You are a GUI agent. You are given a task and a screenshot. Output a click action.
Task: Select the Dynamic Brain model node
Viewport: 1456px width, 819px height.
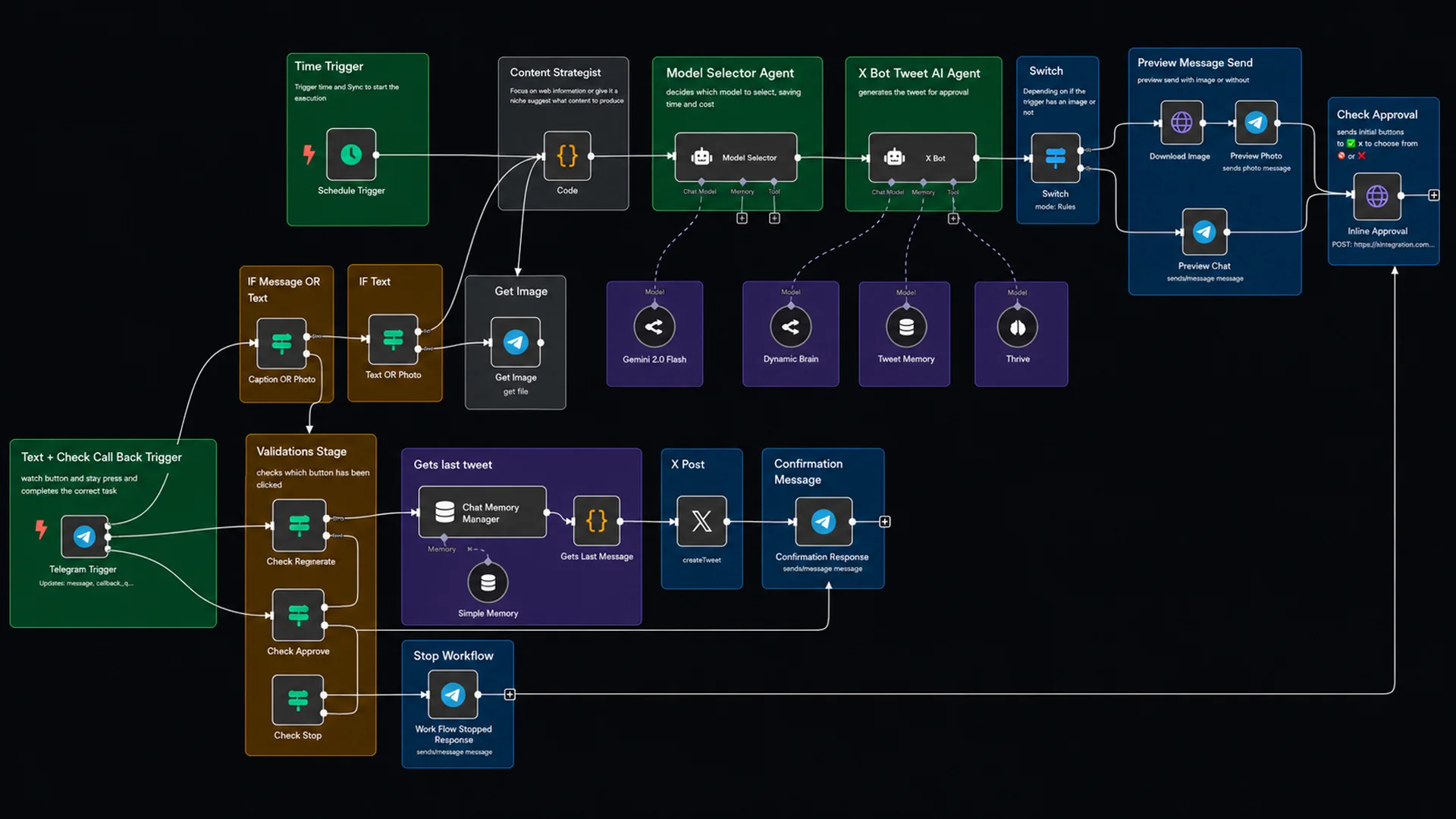coord(790,327)
